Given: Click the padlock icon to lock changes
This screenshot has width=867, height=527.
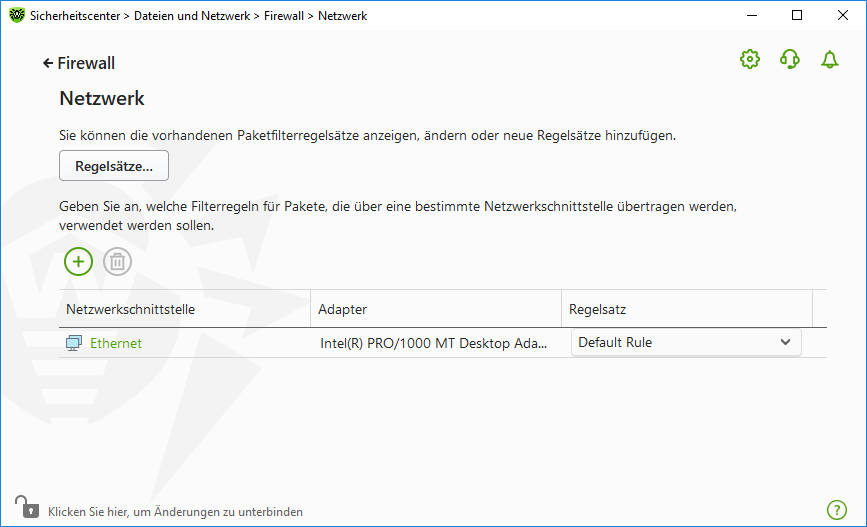Looking at the screenshot, I should click(x=25, y=507).
